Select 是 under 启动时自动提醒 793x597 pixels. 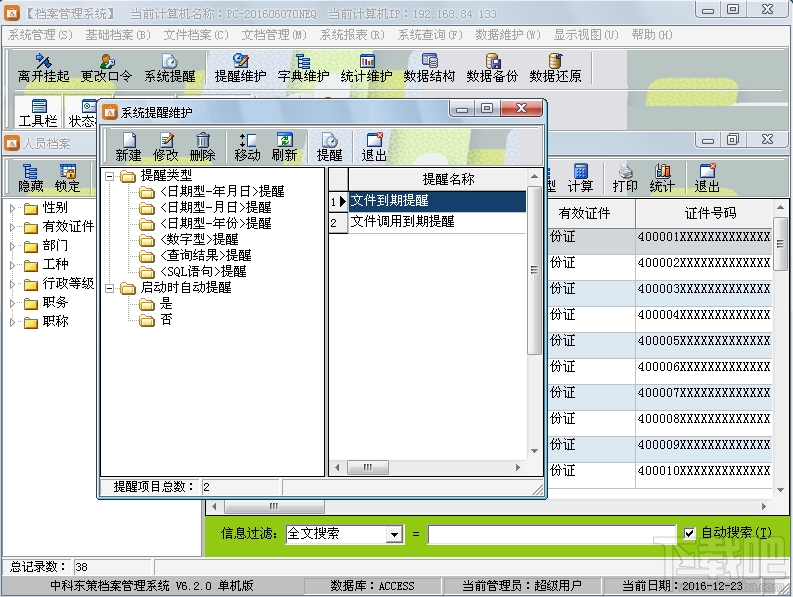point(166,304)
